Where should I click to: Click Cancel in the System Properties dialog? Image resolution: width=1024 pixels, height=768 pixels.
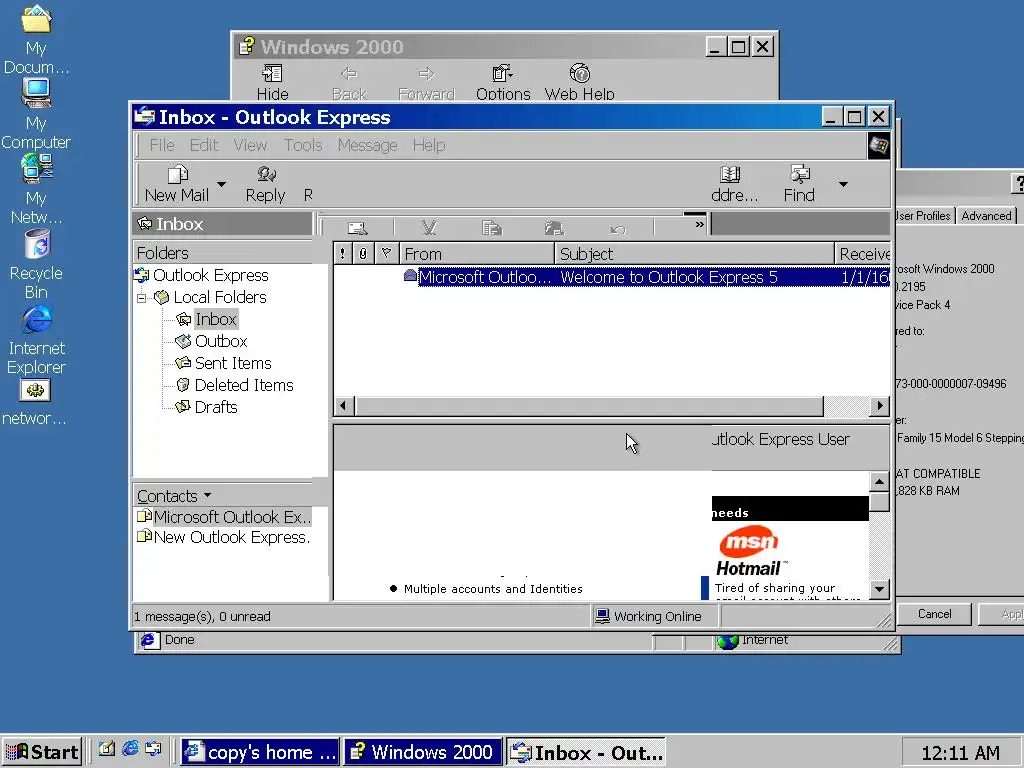[x=935, y=614]
